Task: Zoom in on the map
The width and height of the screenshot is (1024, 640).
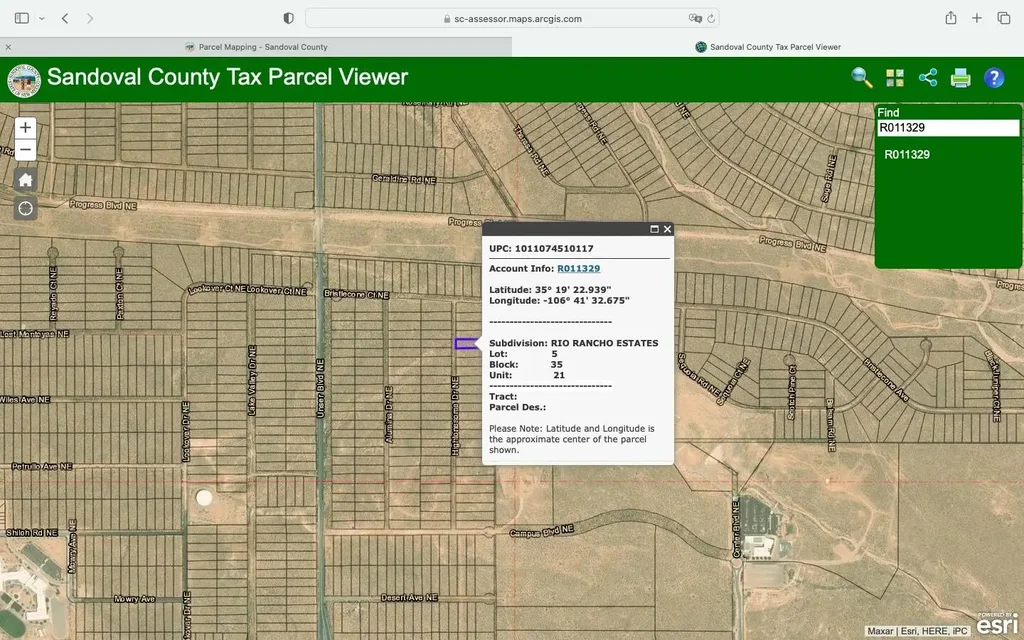Action: 26,128
